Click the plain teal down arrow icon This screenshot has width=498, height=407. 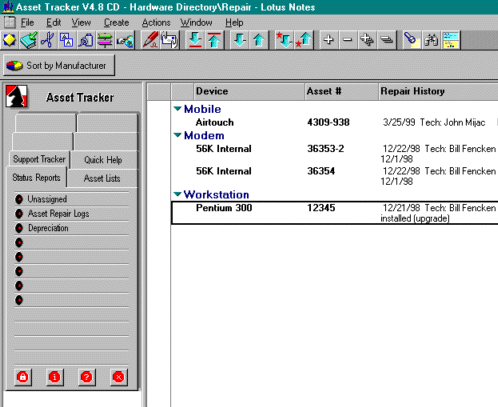240,40
